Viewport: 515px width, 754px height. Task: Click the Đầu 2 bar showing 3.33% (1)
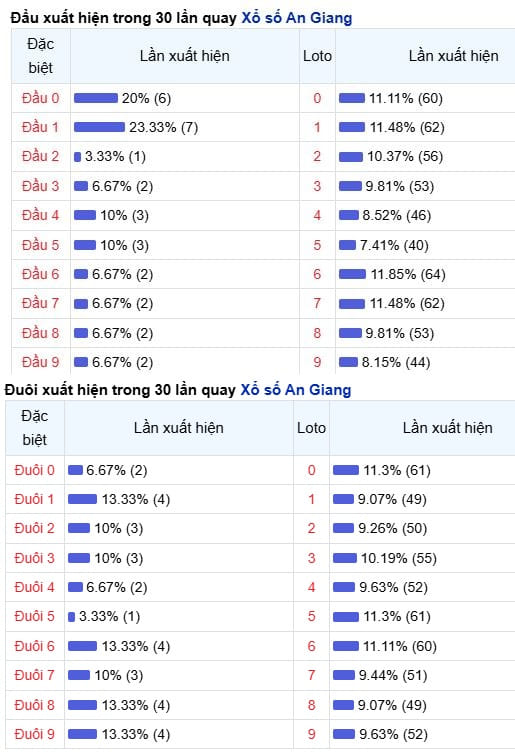click(77, 157)
